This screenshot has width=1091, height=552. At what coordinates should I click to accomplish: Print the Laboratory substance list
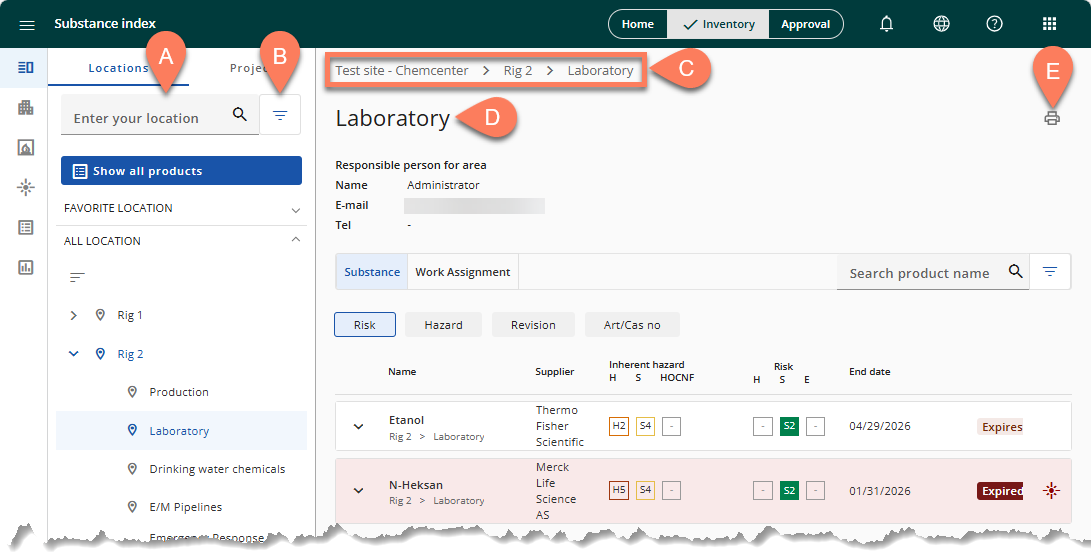[x=1051, y=118]
